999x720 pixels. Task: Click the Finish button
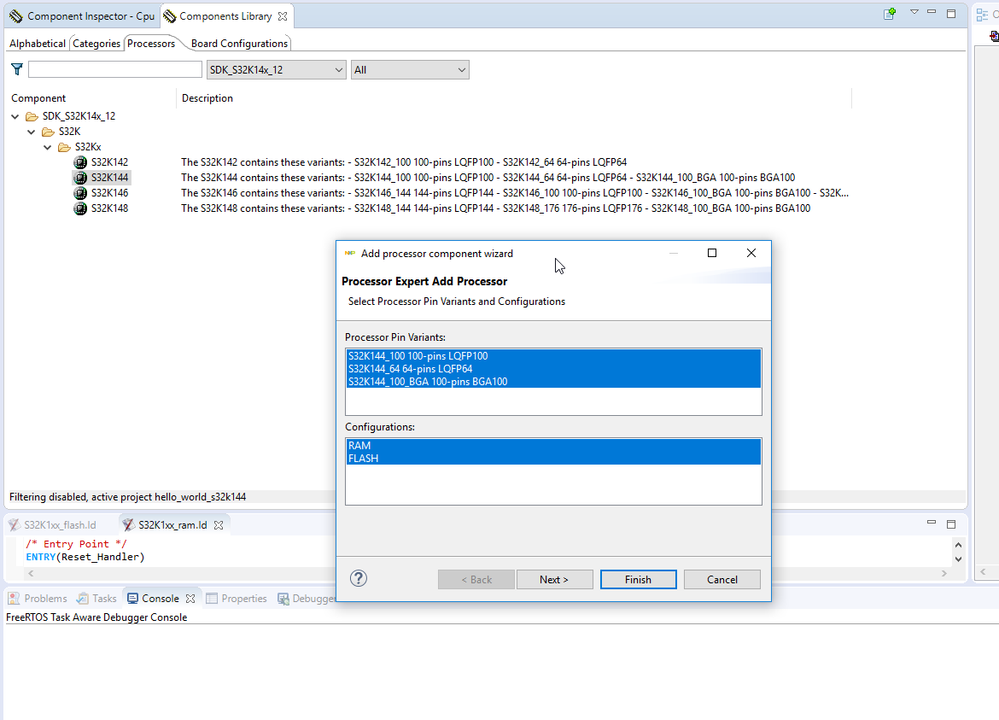pyautogui.click(x=638, y=579)
